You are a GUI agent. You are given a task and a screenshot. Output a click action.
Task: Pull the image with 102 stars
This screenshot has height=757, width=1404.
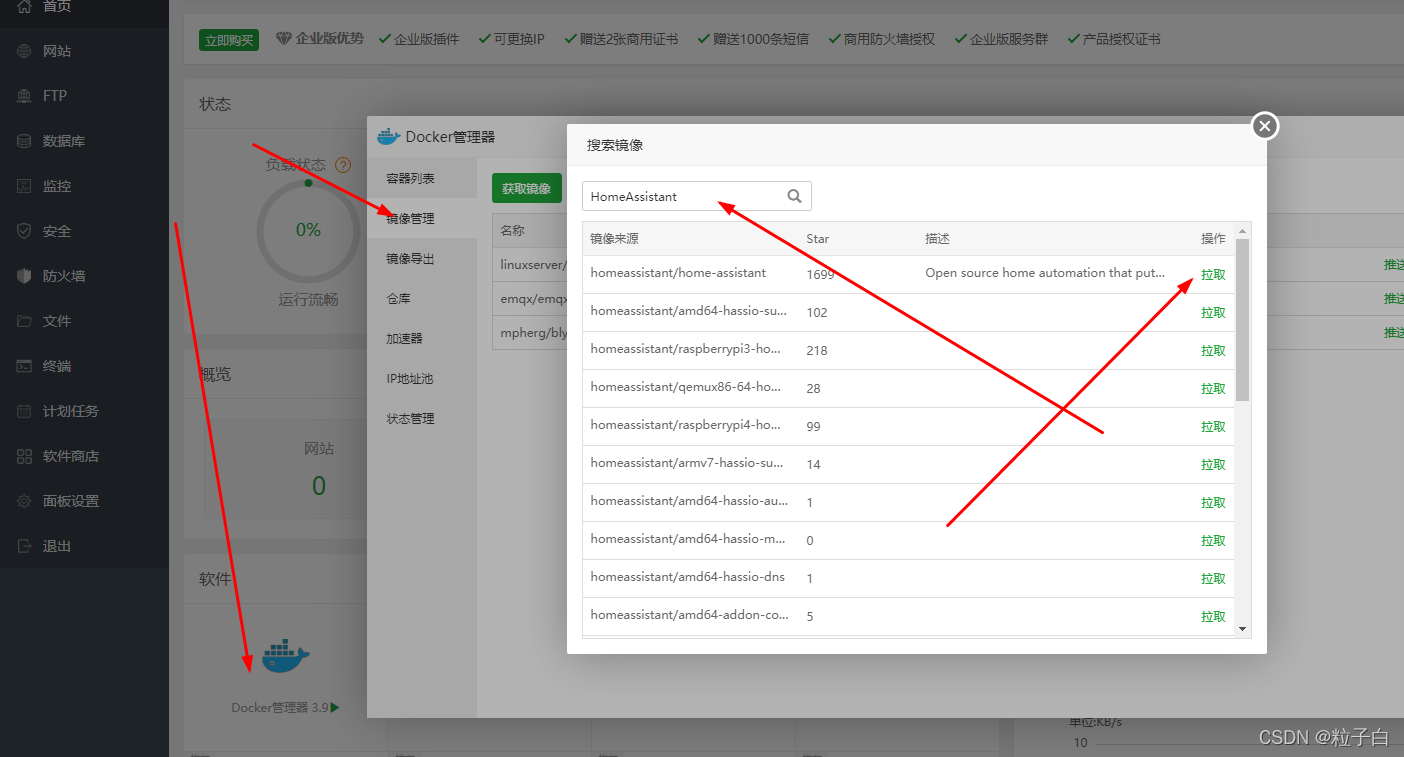pos(1213,312)
